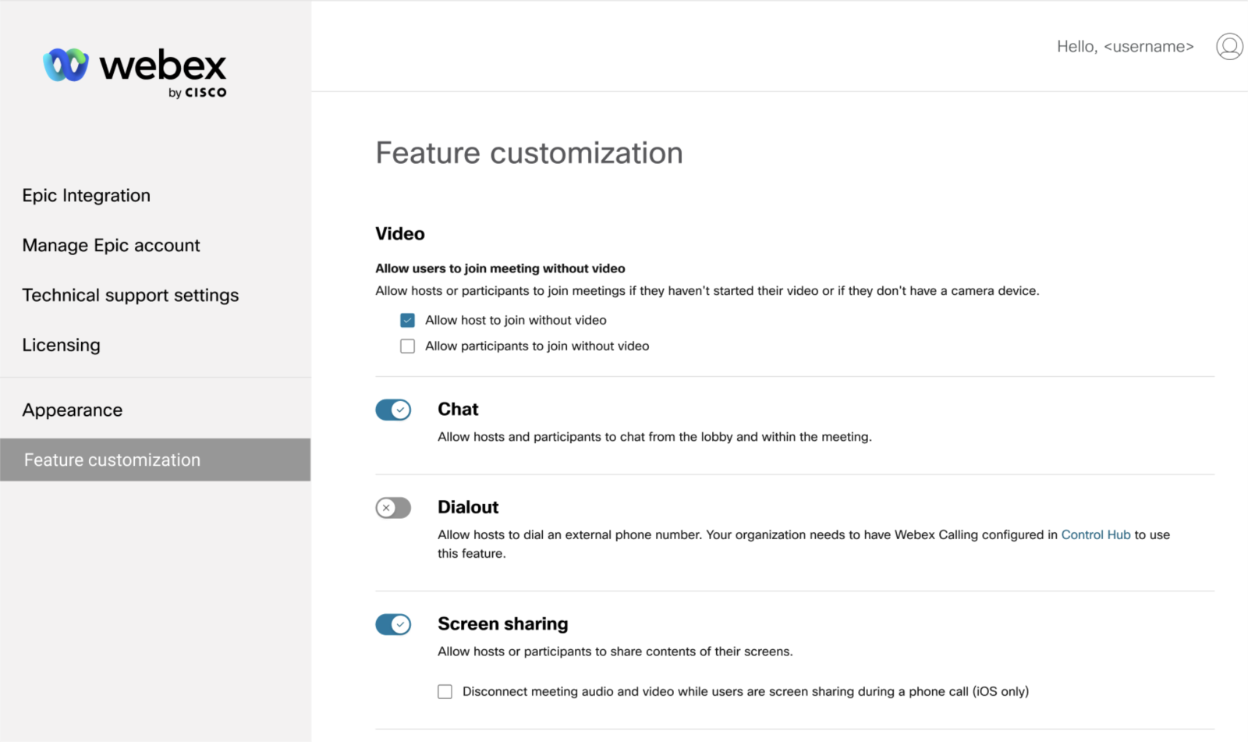The width and height of the screenshot is (1248, 742).
Task: Follow the Control Hub link
Action: click(1095, 535)
